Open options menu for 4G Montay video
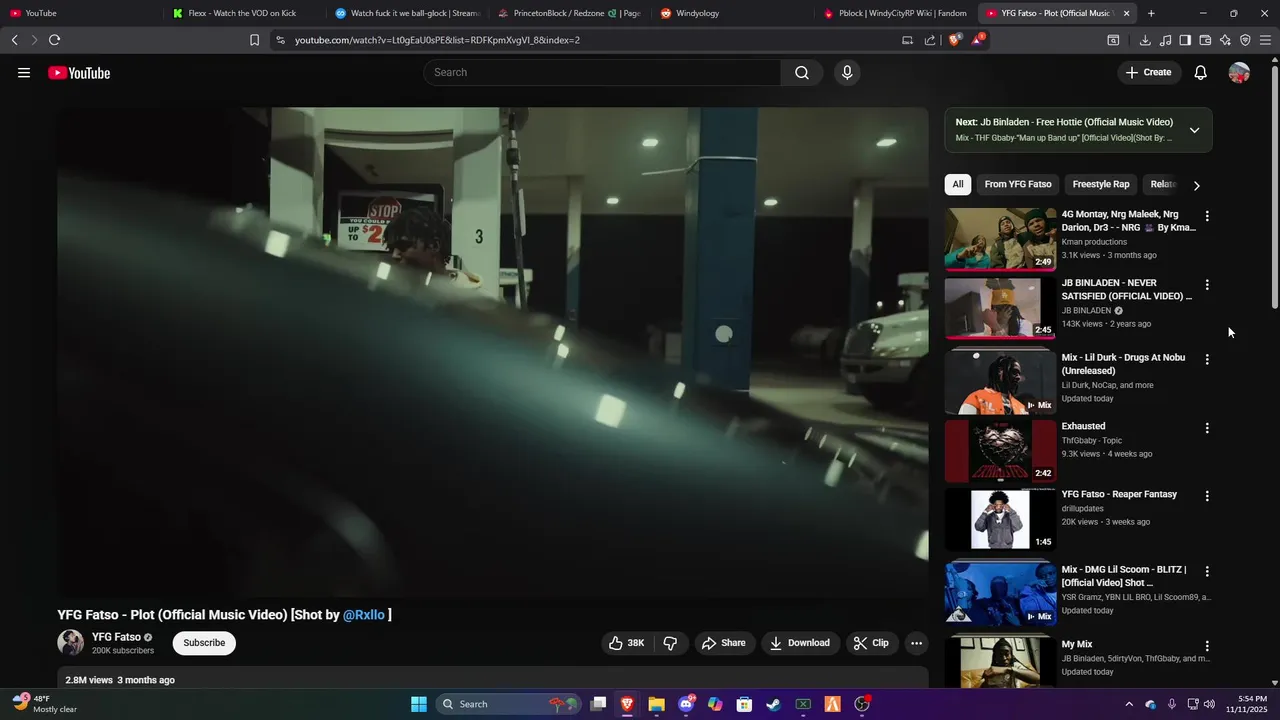Screen dimensions: 1280x720 [1207, 216]
